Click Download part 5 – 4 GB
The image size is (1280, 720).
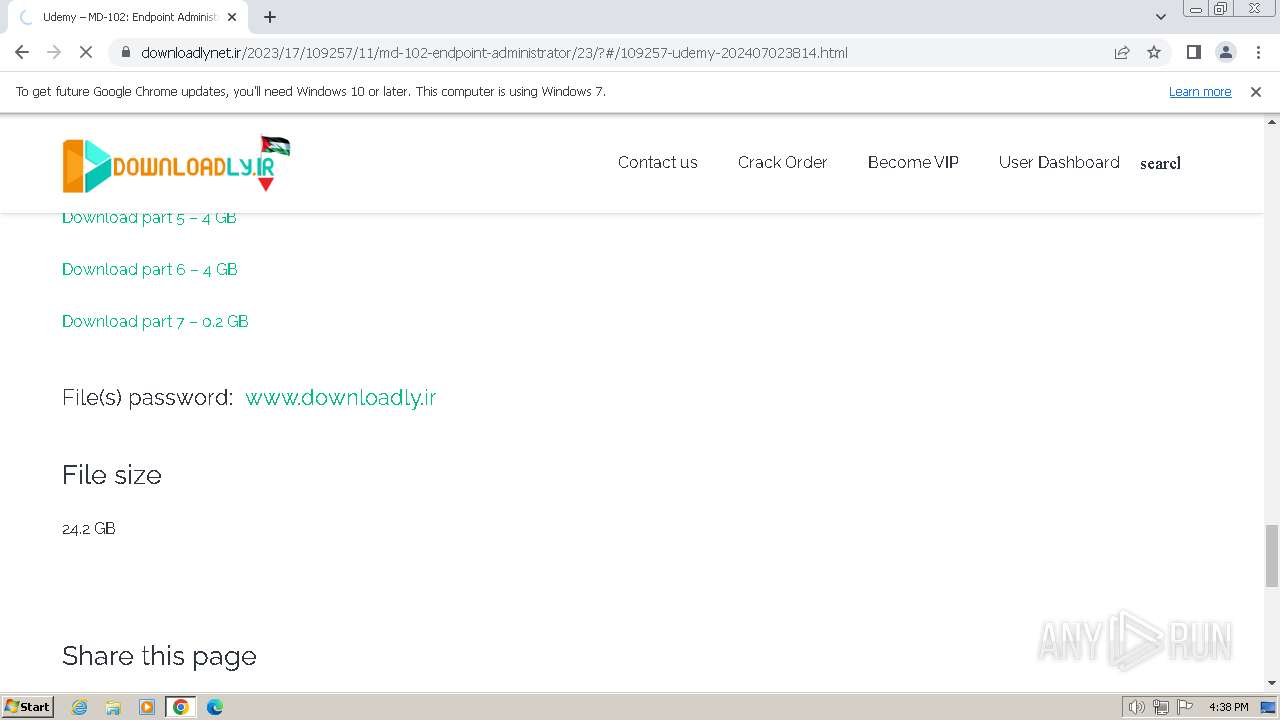click(x=149, y=217)
